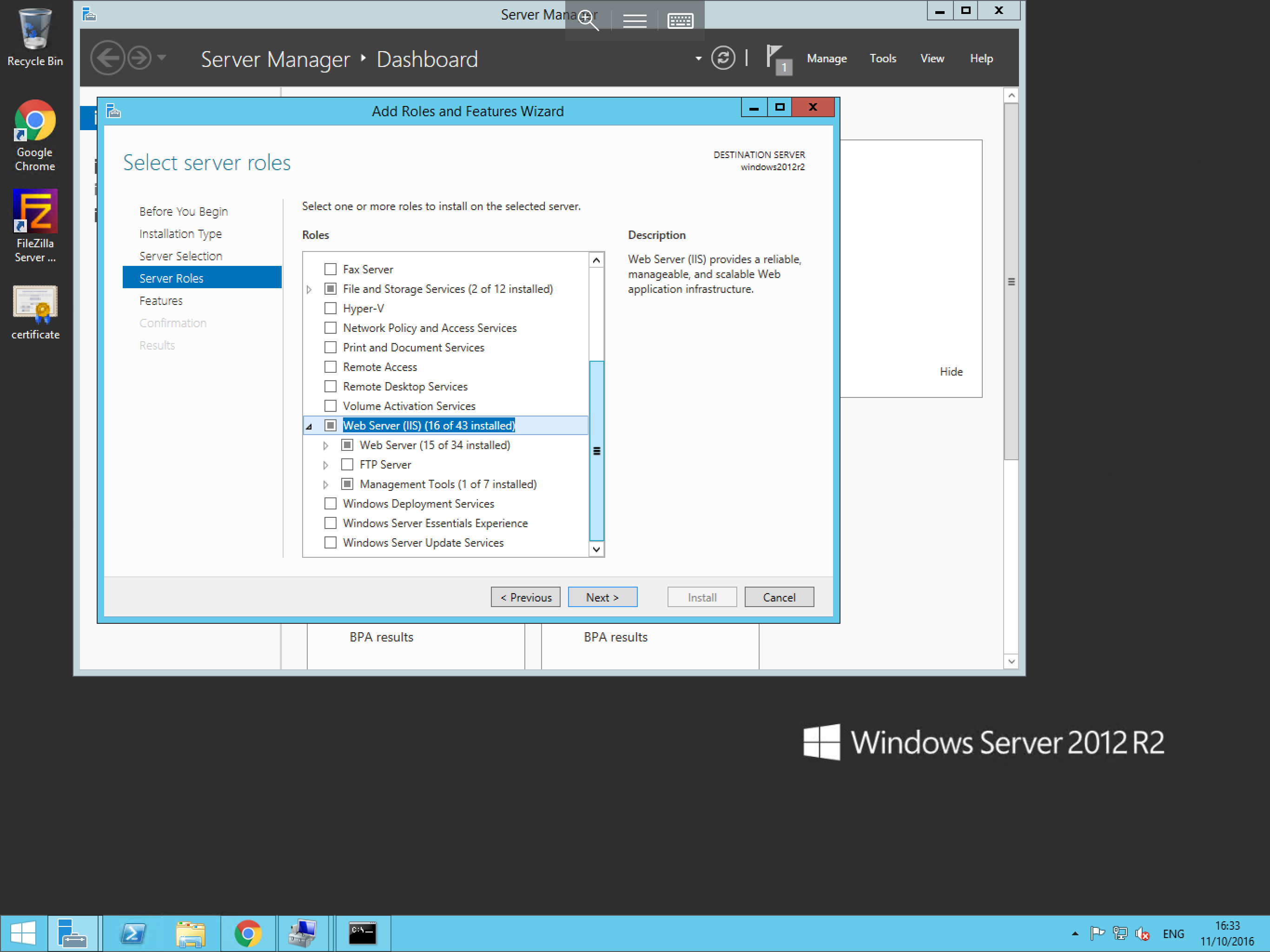
Task: Open the Windows Start button
Action: pos(23,932)
